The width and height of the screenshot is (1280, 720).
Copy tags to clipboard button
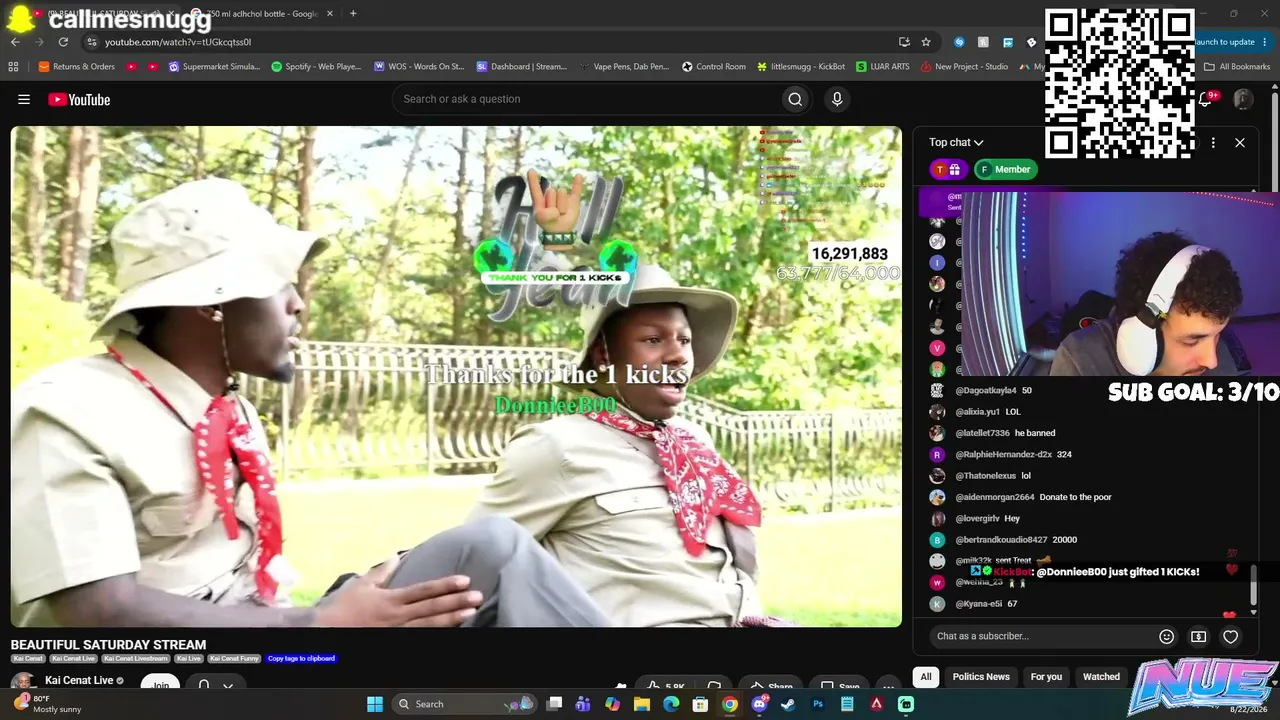(x=301, y=659)
